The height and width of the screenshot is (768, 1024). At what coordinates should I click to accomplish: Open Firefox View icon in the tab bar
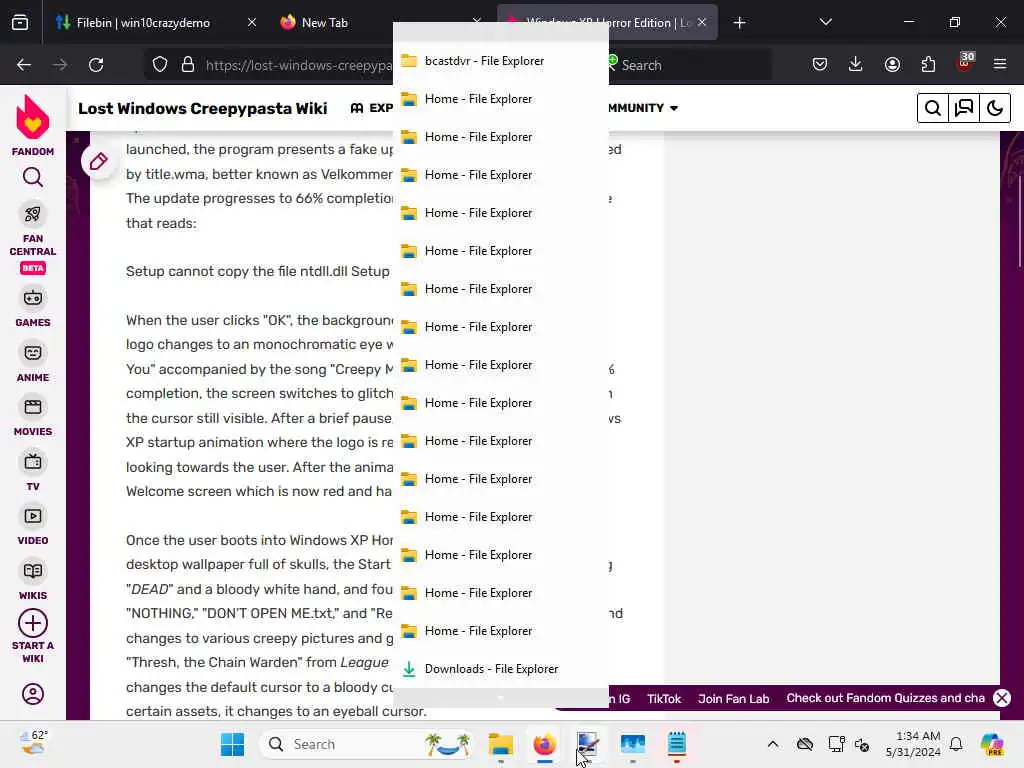click(x=20, y=23)
